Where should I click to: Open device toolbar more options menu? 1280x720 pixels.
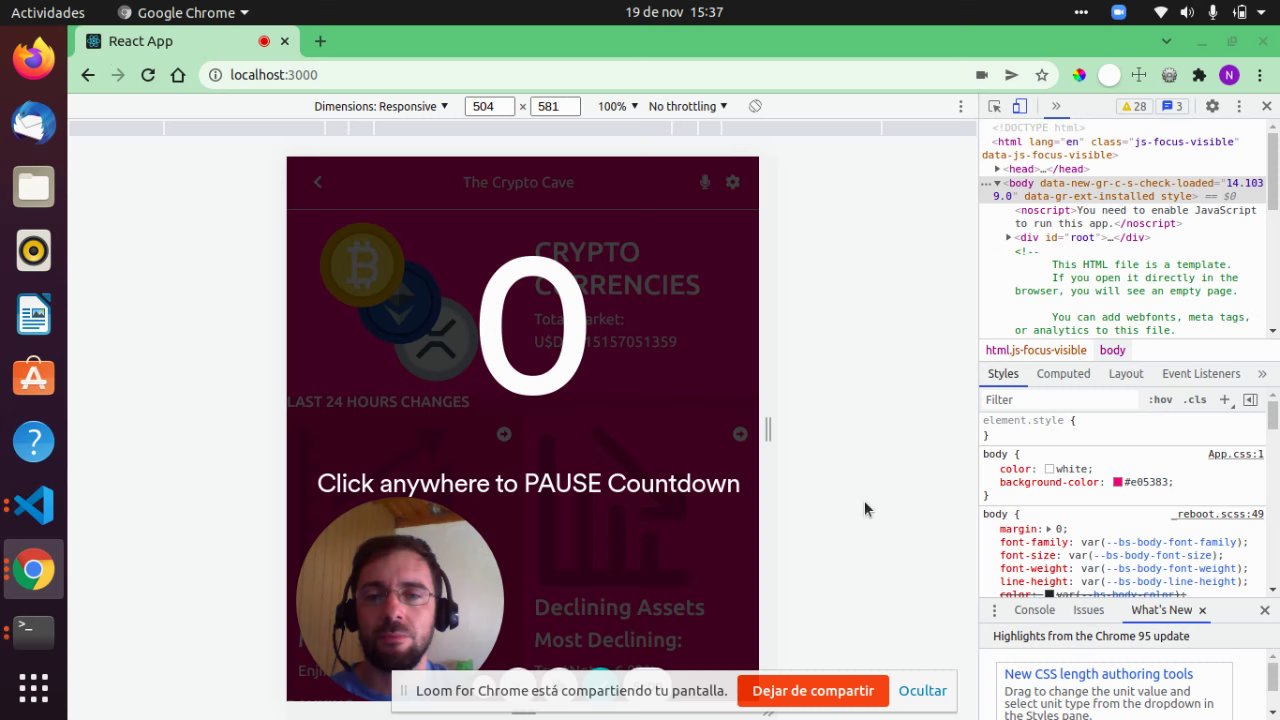point(961,106)
